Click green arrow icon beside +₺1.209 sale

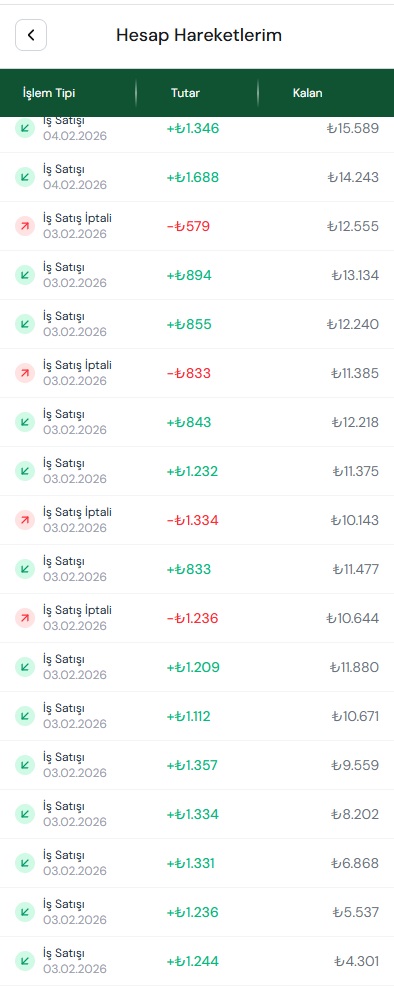point(25,667)
